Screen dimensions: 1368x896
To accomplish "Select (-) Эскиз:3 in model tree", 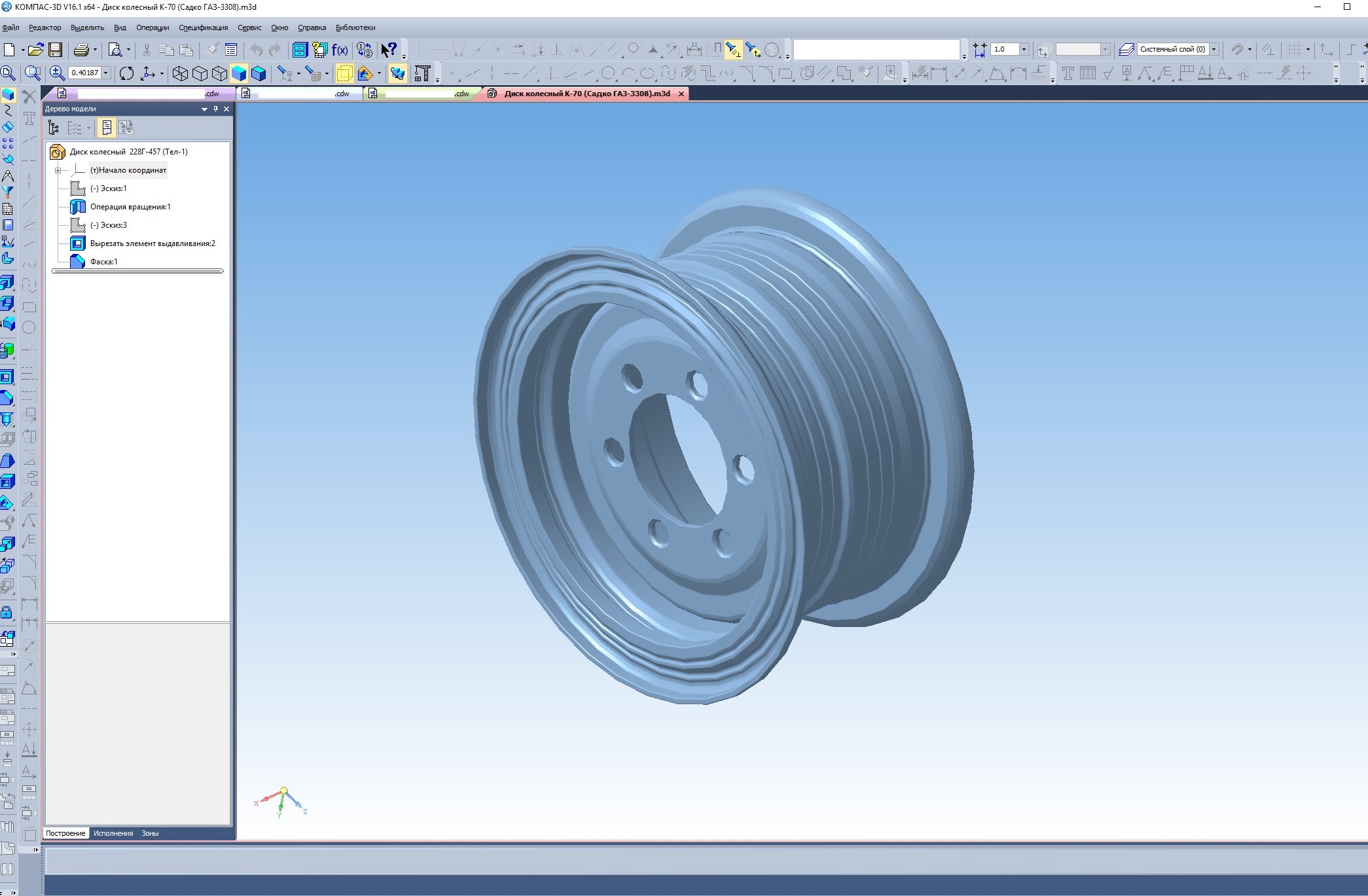I will click(109, 225).
